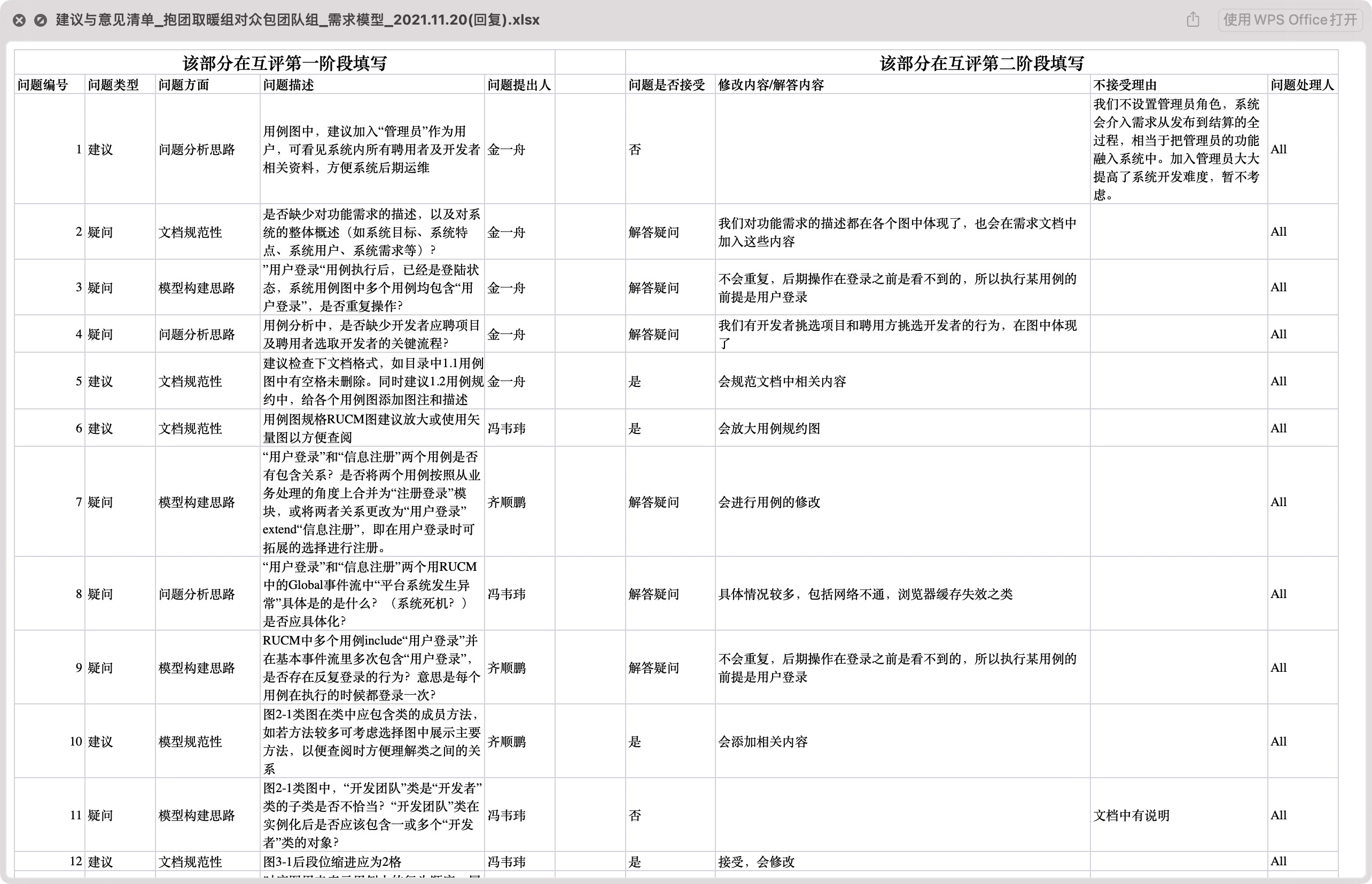Image resolution: width=1372 pixels, height=884 pixels.
Task: Click row 1 rejection reason about 管理员角色
Action: (1176, 149)
